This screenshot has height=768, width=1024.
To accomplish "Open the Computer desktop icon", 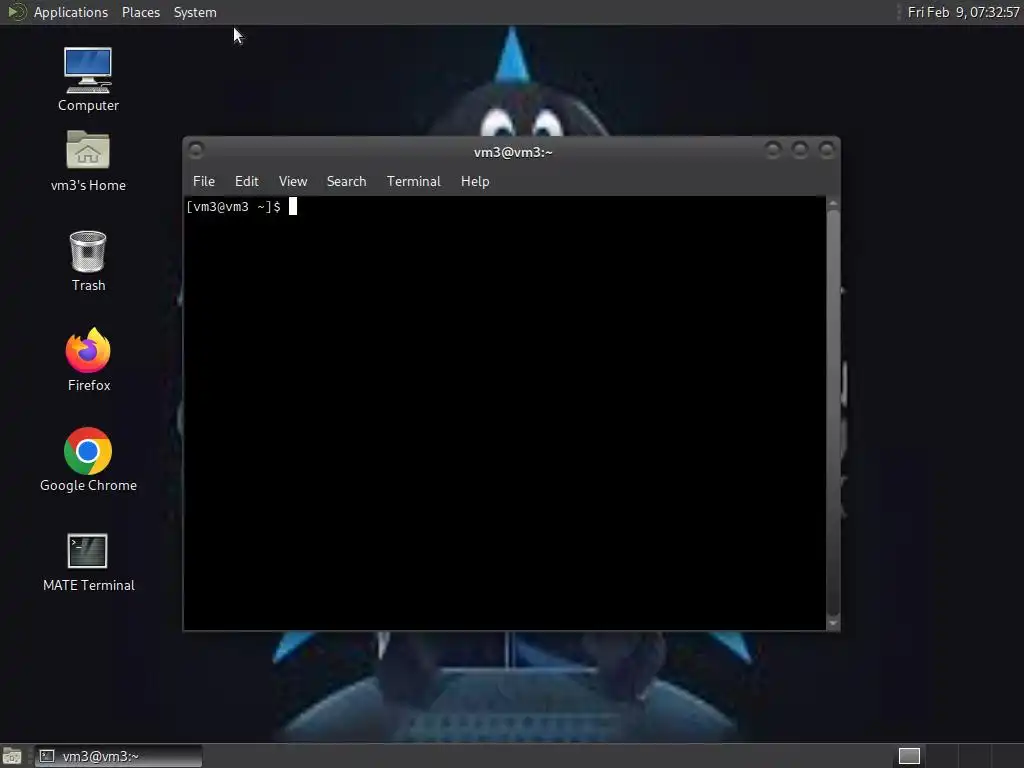I will click(x=88, y=78).
